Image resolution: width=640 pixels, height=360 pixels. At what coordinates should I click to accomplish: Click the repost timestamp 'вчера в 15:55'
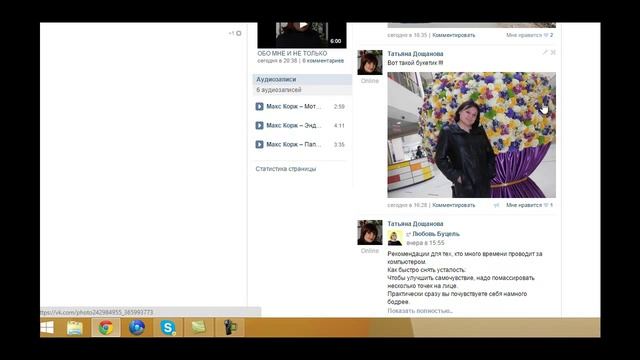point(425,243)
